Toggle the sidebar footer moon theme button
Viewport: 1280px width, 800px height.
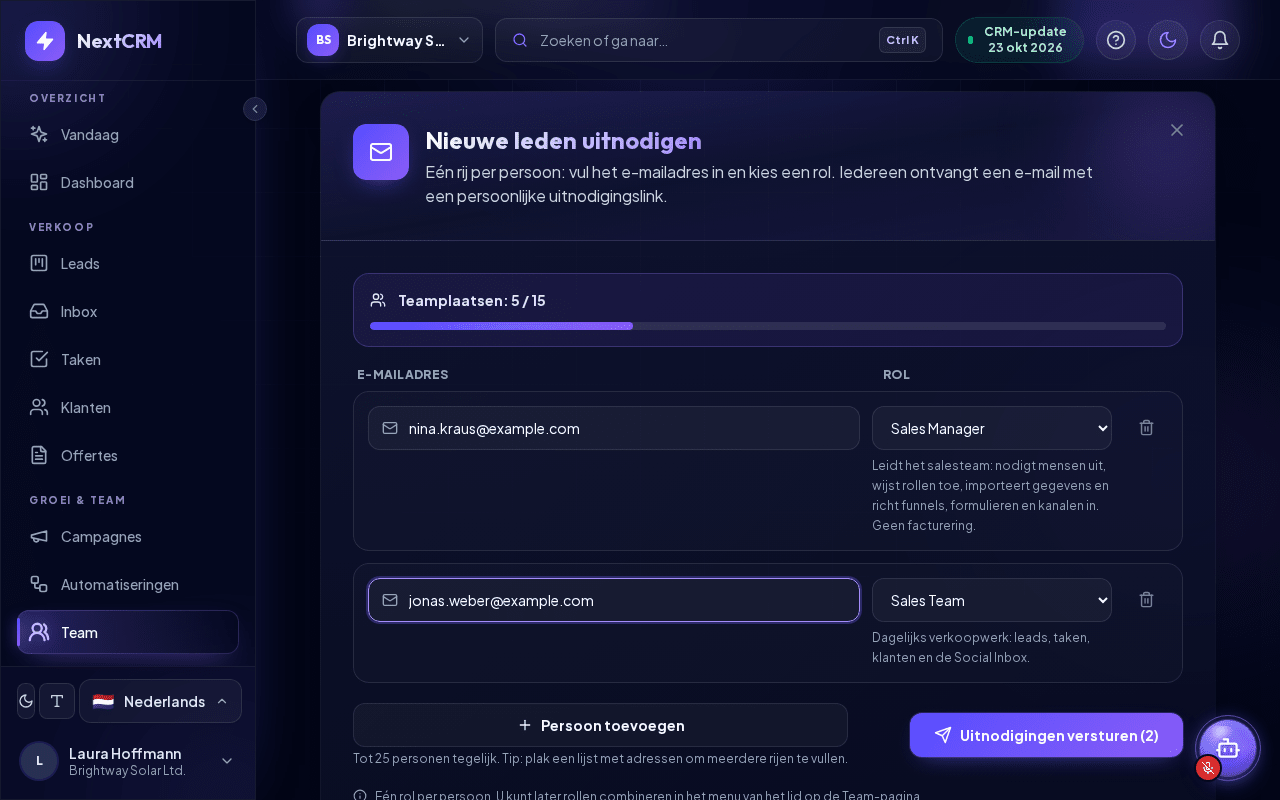[26, 701]
